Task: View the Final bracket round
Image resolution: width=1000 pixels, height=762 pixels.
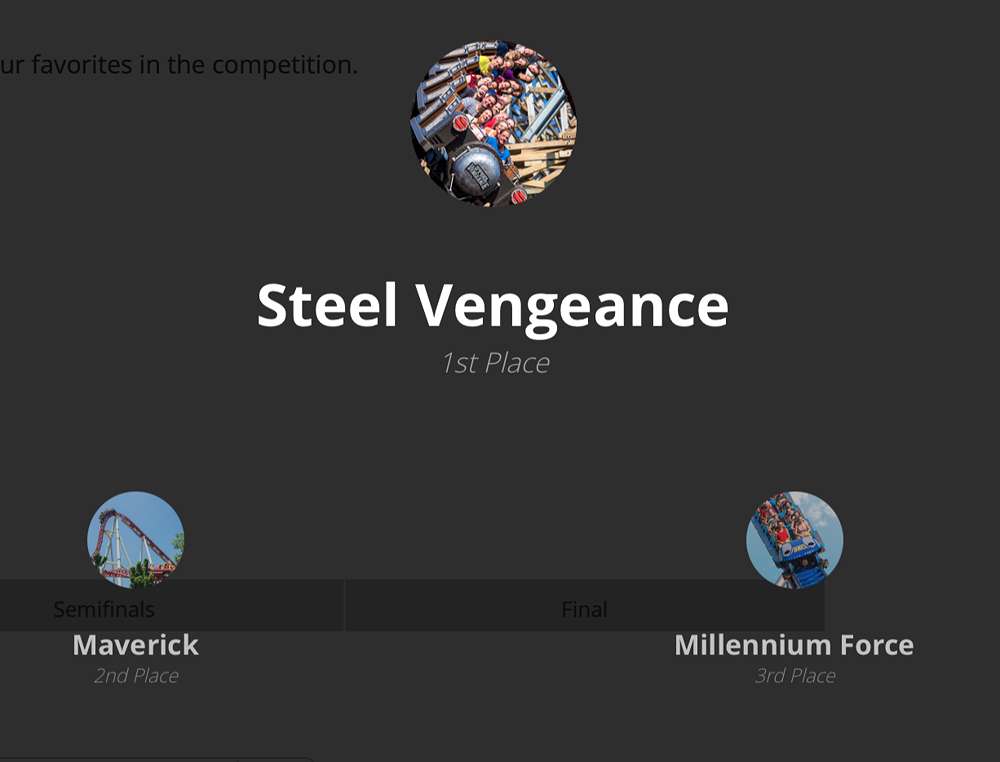Action: [584, 609]
